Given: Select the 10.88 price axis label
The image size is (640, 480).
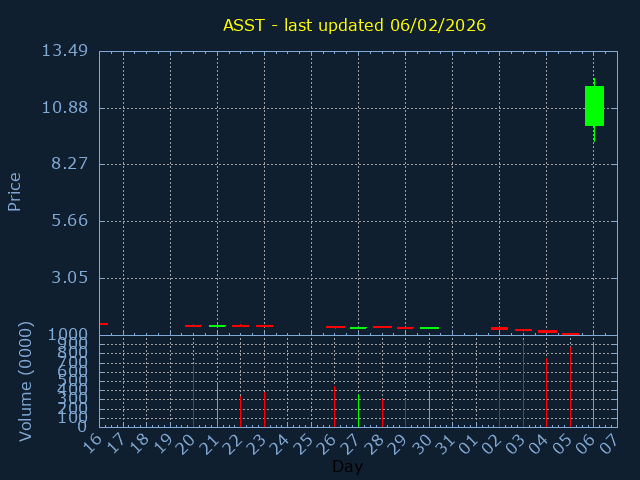Looking at the screenshot, I should point(63,108).
